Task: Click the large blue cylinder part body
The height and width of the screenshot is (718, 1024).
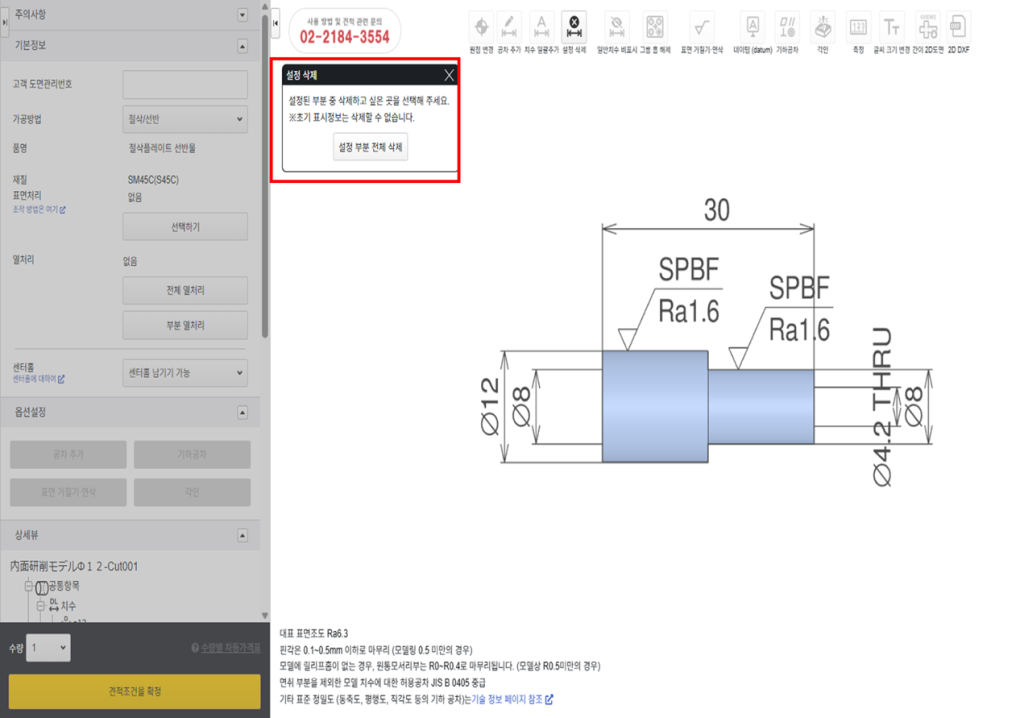Action: pyautogui.click(x=655, y=406)
